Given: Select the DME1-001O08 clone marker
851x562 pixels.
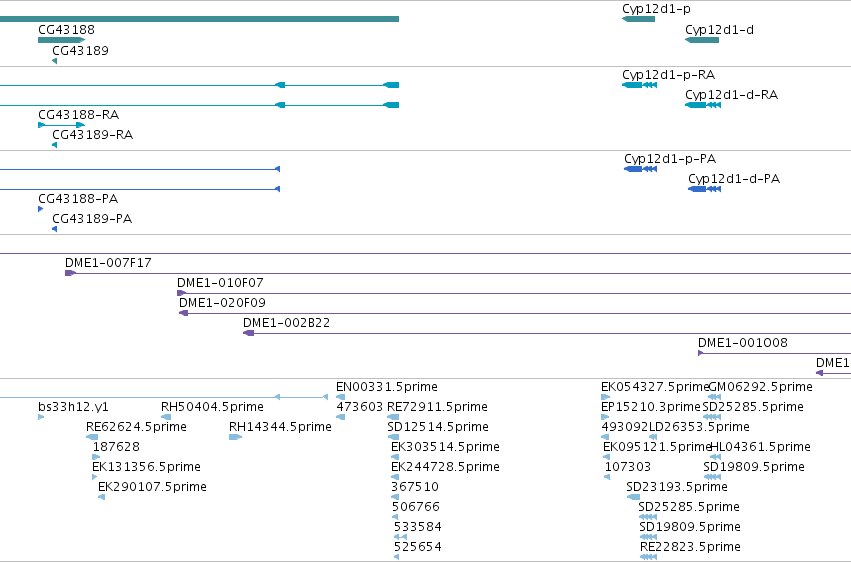Looking at the screenshot, I should tap(701, 353).
